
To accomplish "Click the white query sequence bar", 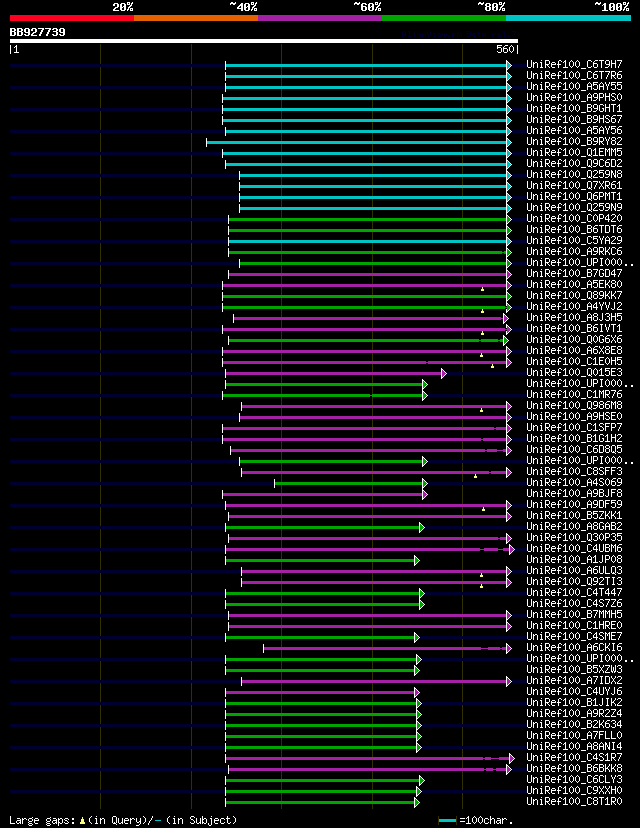I will coord(263,41).
